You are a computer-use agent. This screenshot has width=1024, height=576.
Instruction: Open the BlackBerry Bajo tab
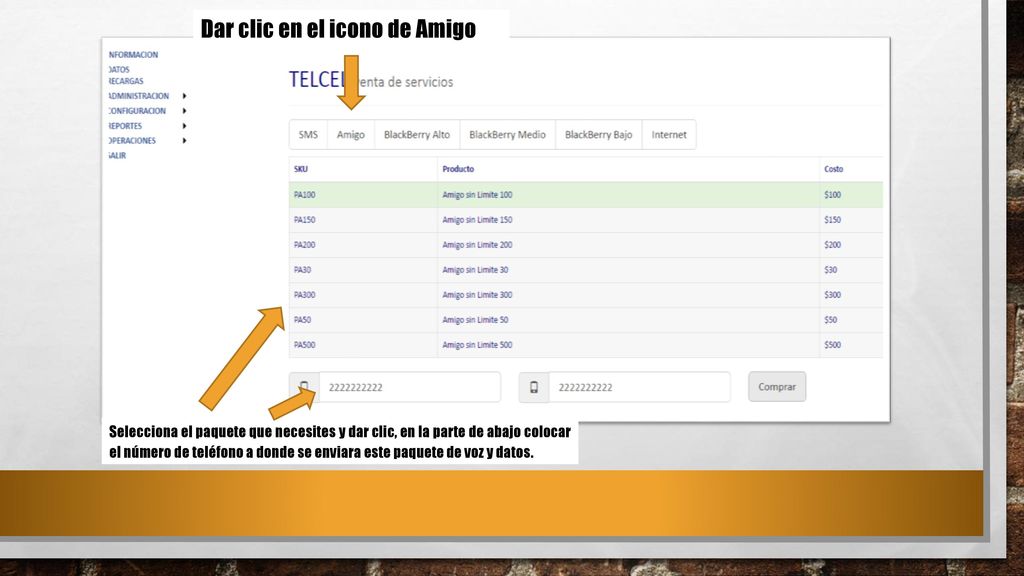click(x=598, y=135)
